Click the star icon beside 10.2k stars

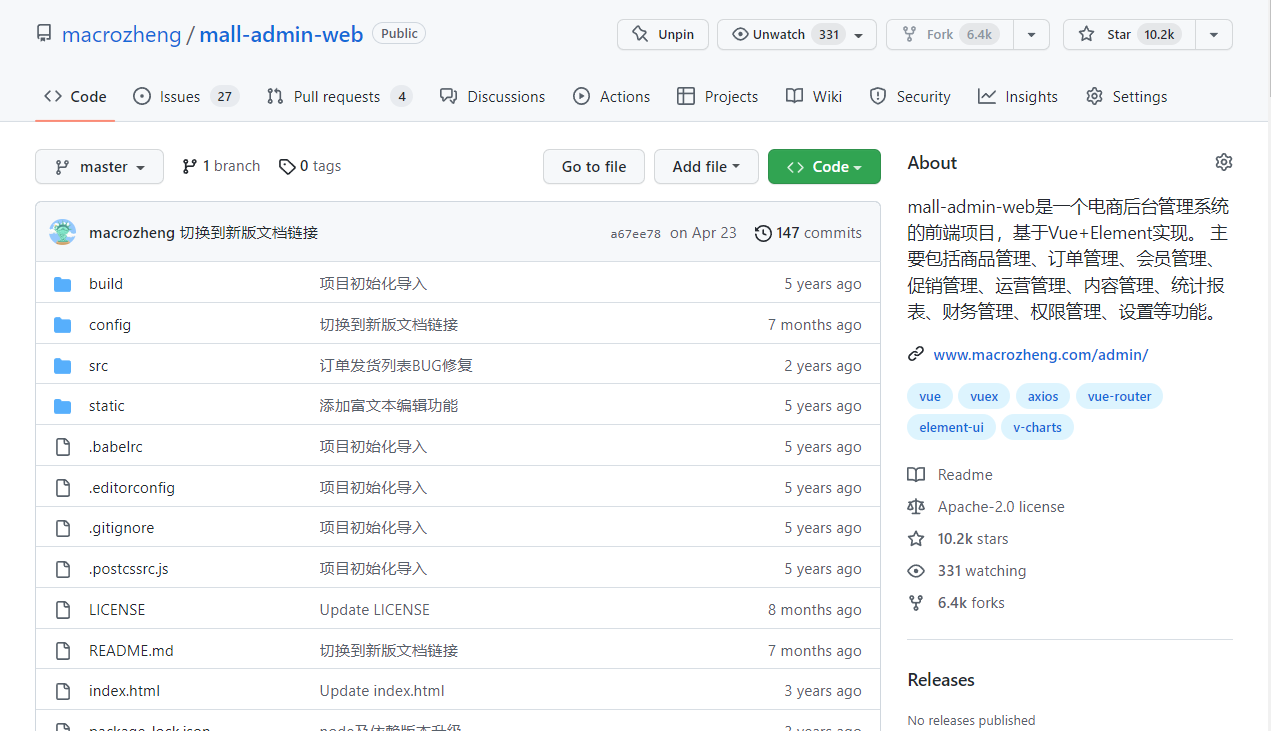[916, 539]
